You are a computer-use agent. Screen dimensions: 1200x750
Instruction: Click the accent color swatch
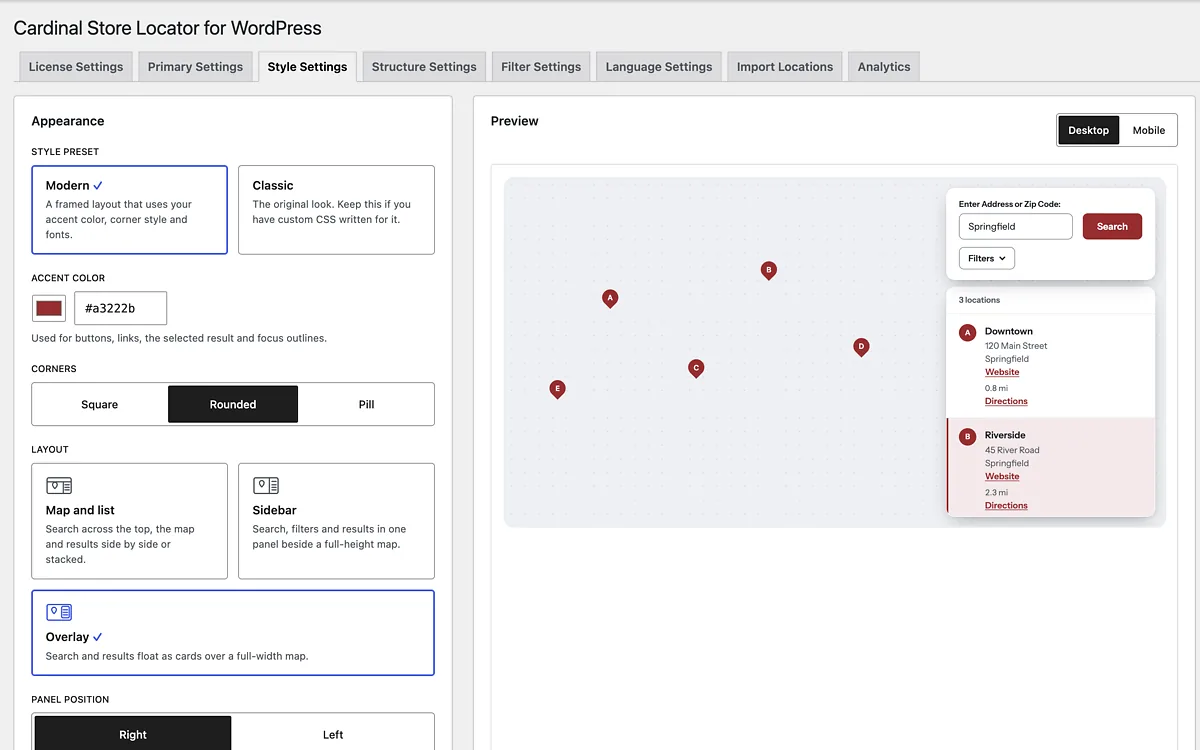click(x=49, y=308)
